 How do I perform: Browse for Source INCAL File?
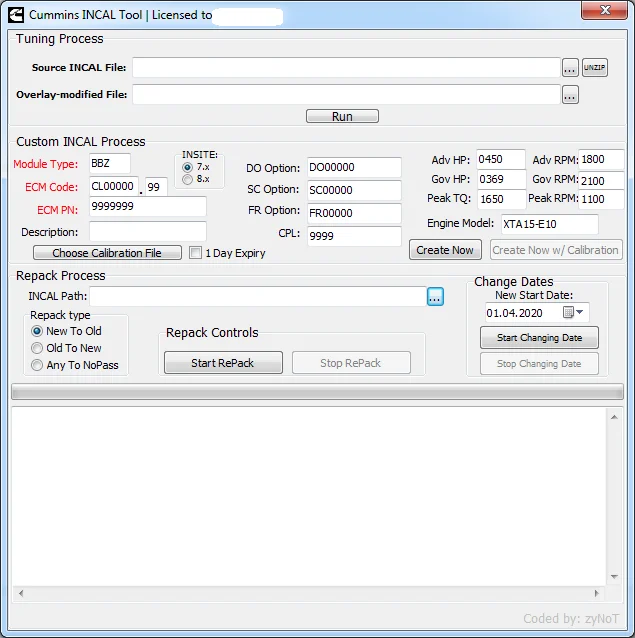point(570,68)
